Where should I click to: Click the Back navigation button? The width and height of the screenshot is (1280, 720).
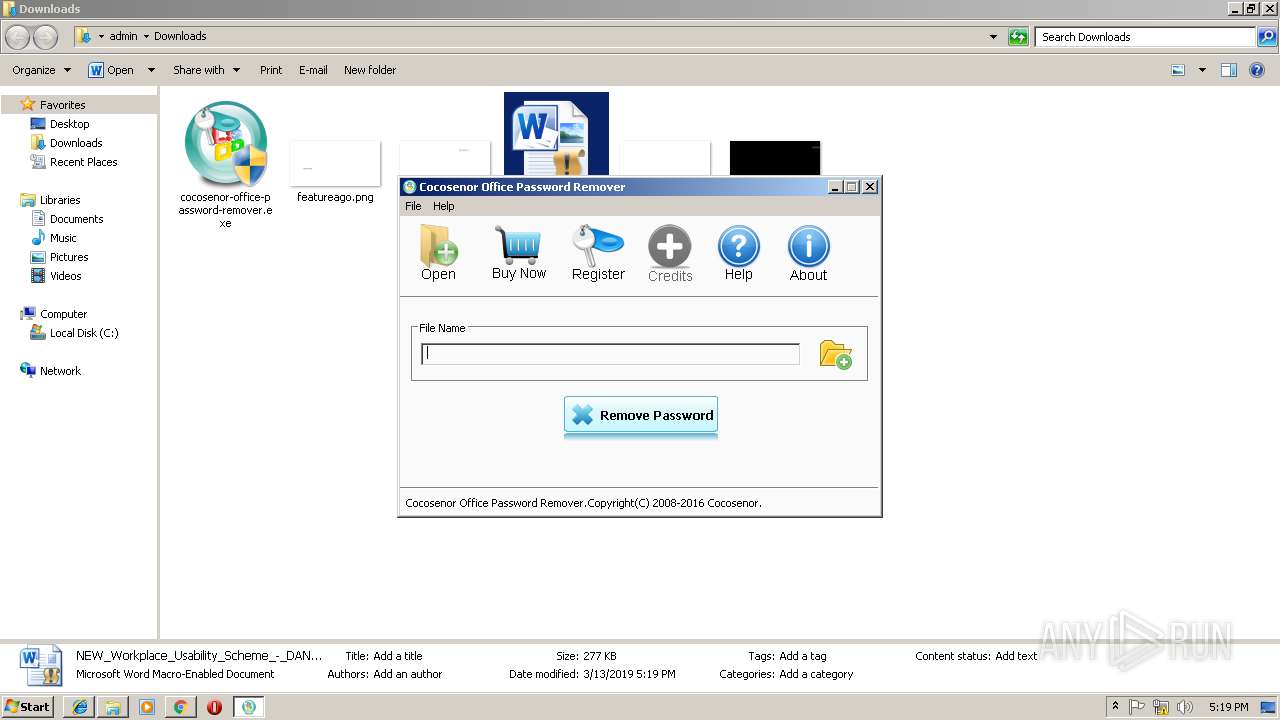(x=18, y=37)
